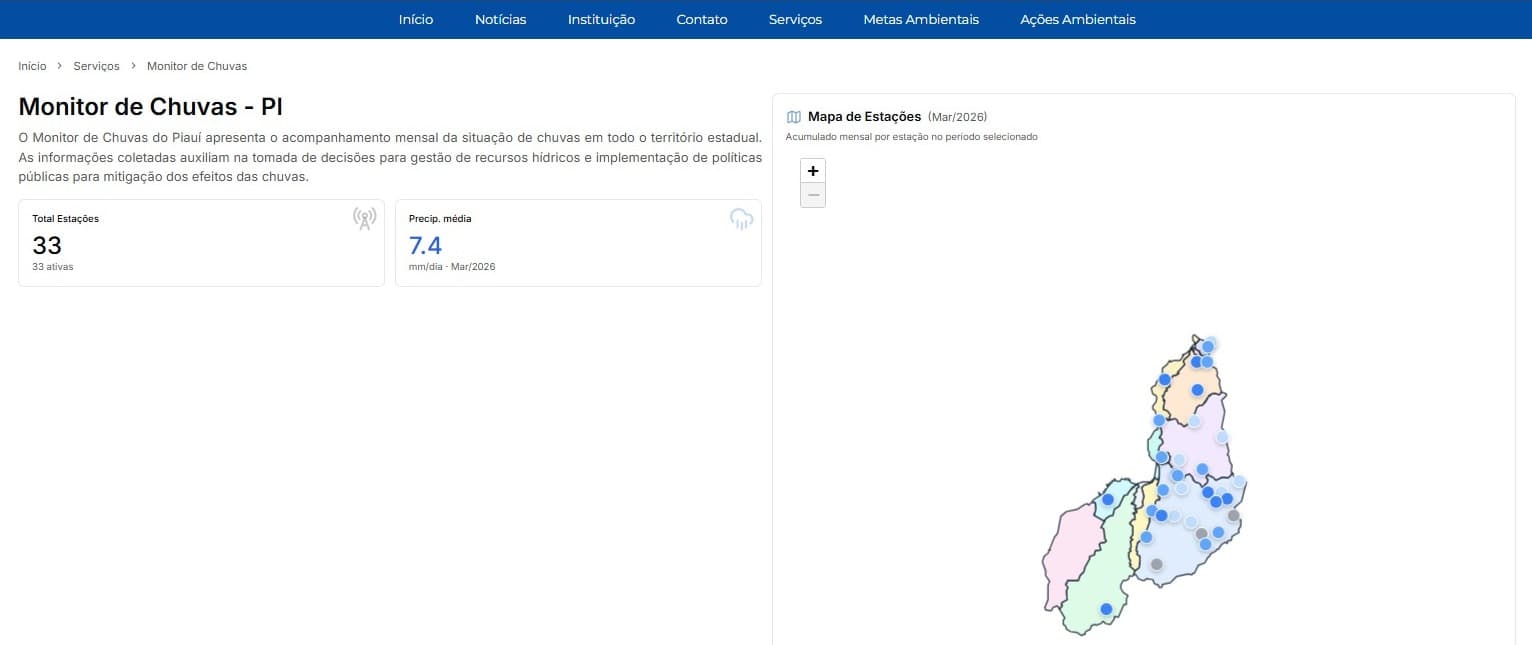The height and width of the screenshot is (645, 1532).
Task: Click the antenna icon on Total Estações card
Action: (363, 218)
